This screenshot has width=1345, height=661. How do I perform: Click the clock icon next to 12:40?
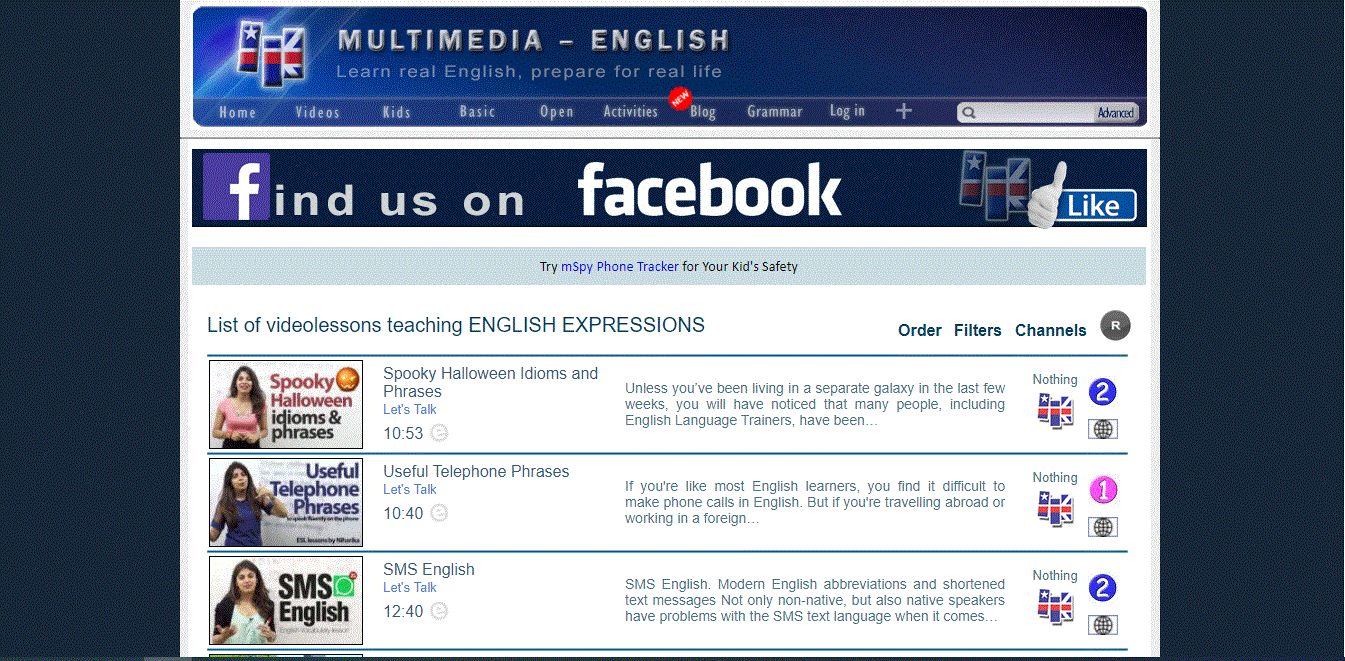click(x=439, y=611)
